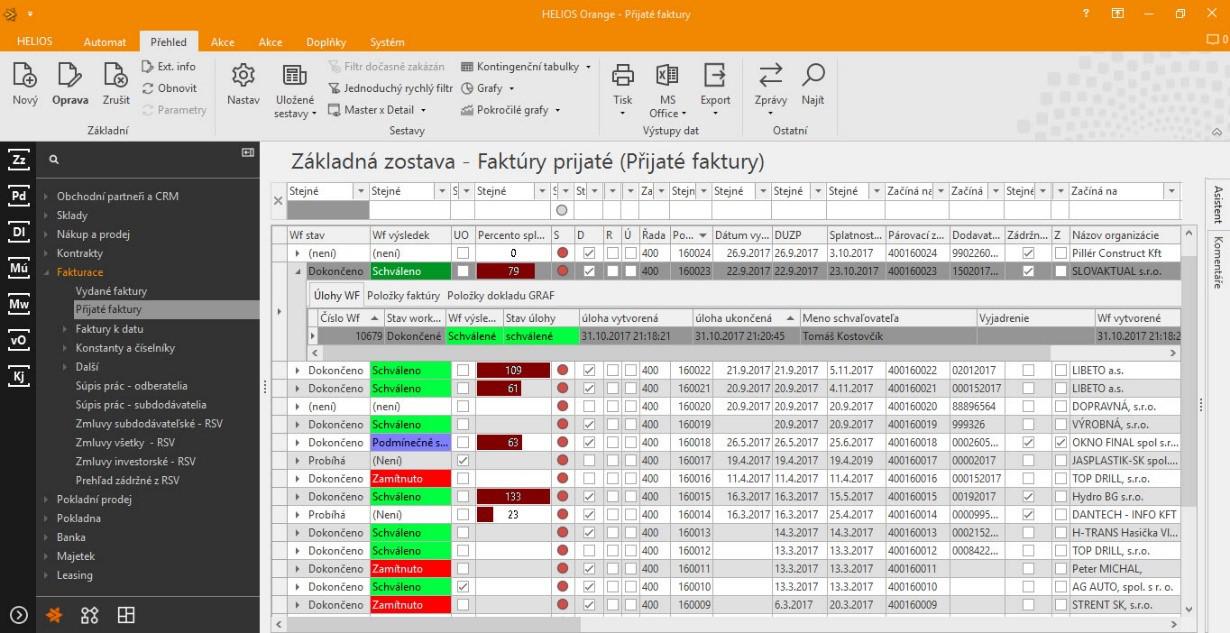Image resolution: width=1230 pixels, height=633 pixels.
Task: Open the Asistent side panel
Action: [x=1218, y=203]
